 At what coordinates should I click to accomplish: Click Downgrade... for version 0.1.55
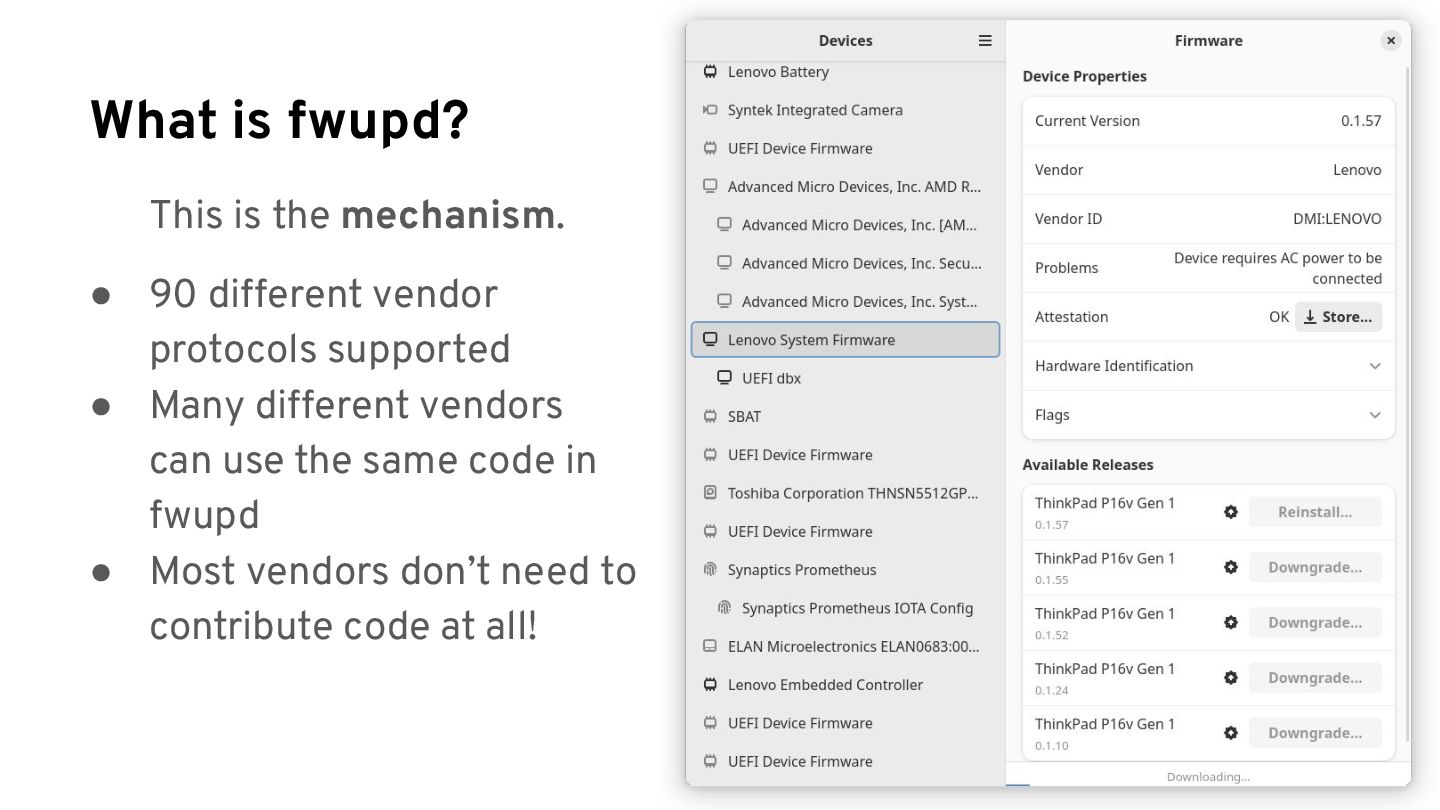point(1315,567)
